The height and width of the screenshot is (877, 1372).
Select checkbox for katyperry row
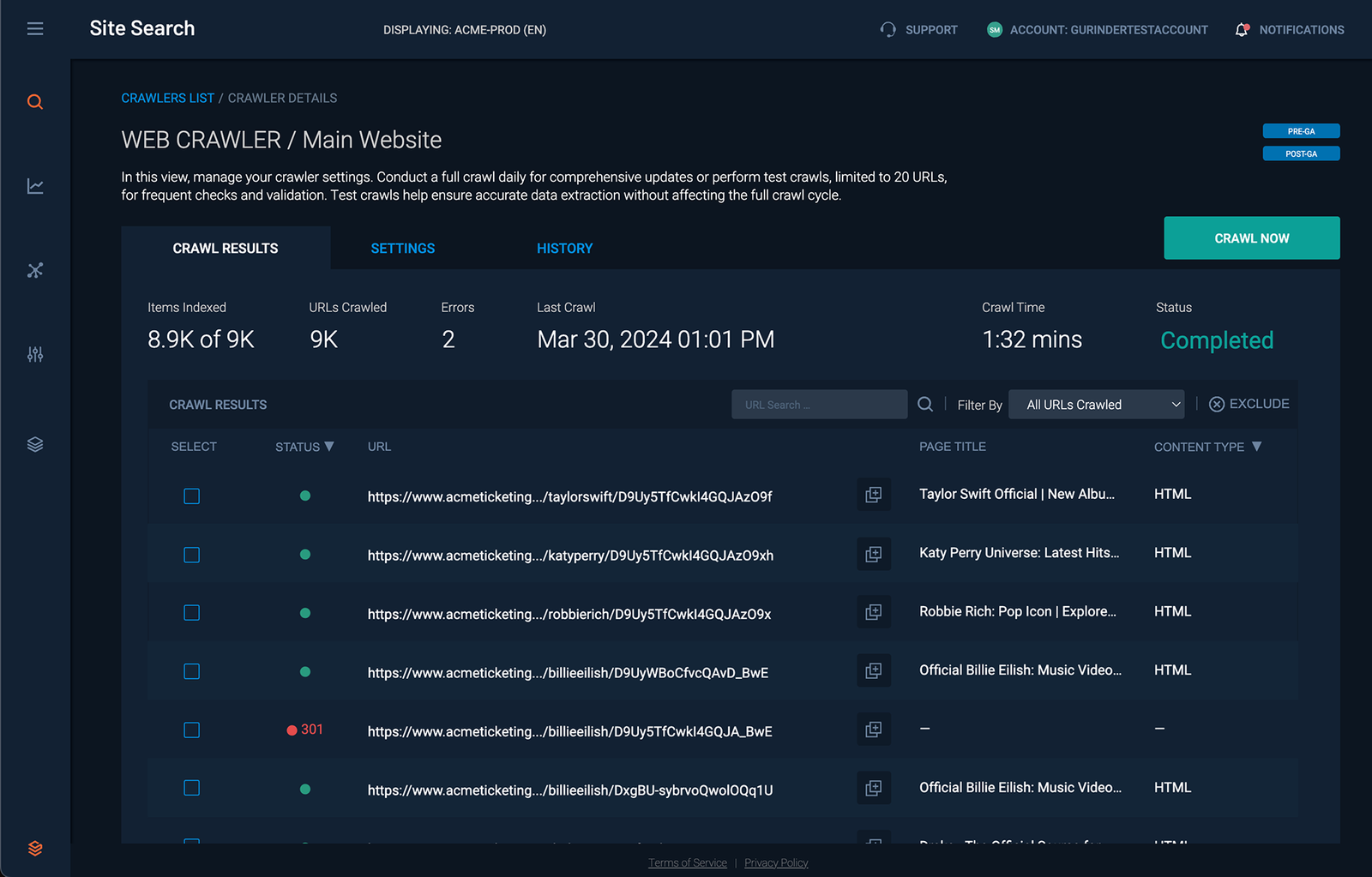192,555
